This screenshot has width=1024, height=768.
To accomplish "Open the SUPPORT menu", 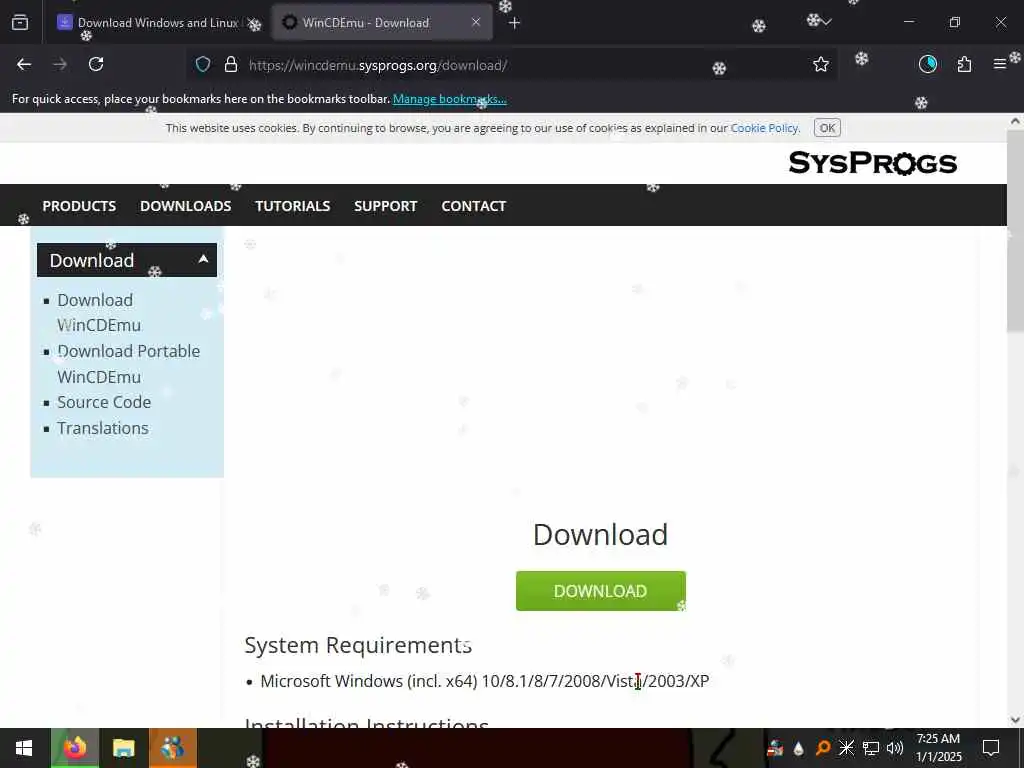I will (385, 206).
